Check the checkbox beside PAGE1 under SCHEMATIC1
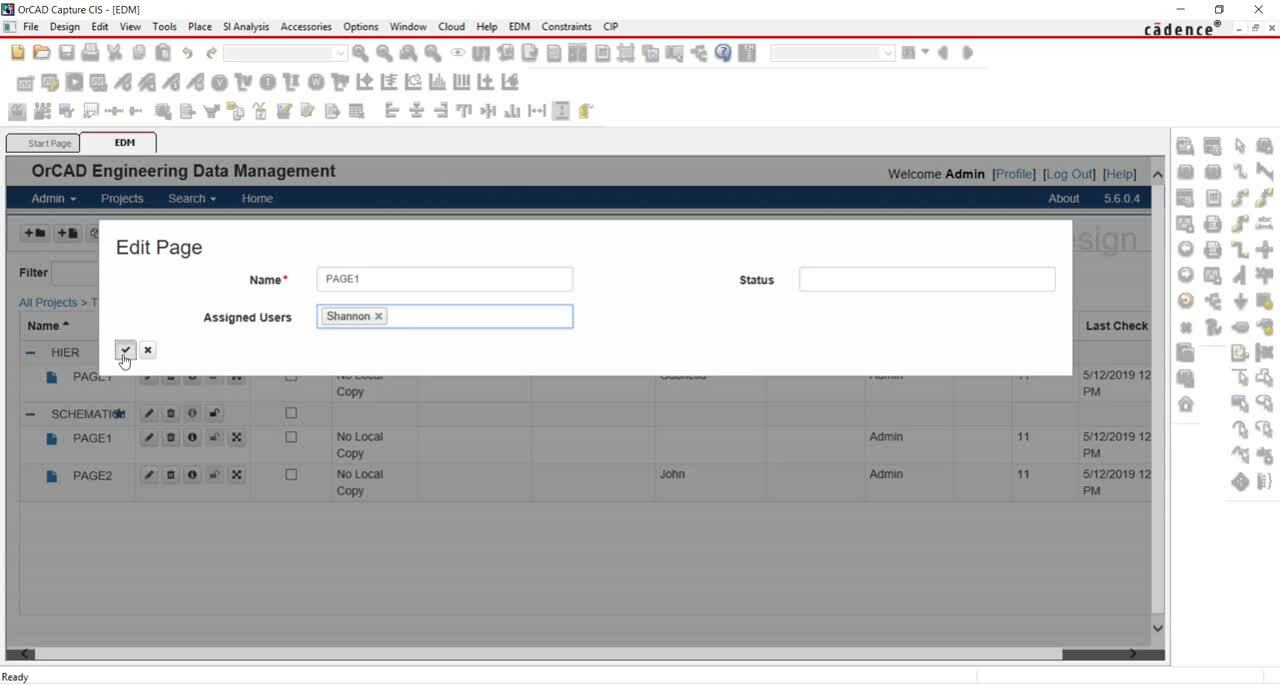The image size is (1280, 685). [291, 436]
